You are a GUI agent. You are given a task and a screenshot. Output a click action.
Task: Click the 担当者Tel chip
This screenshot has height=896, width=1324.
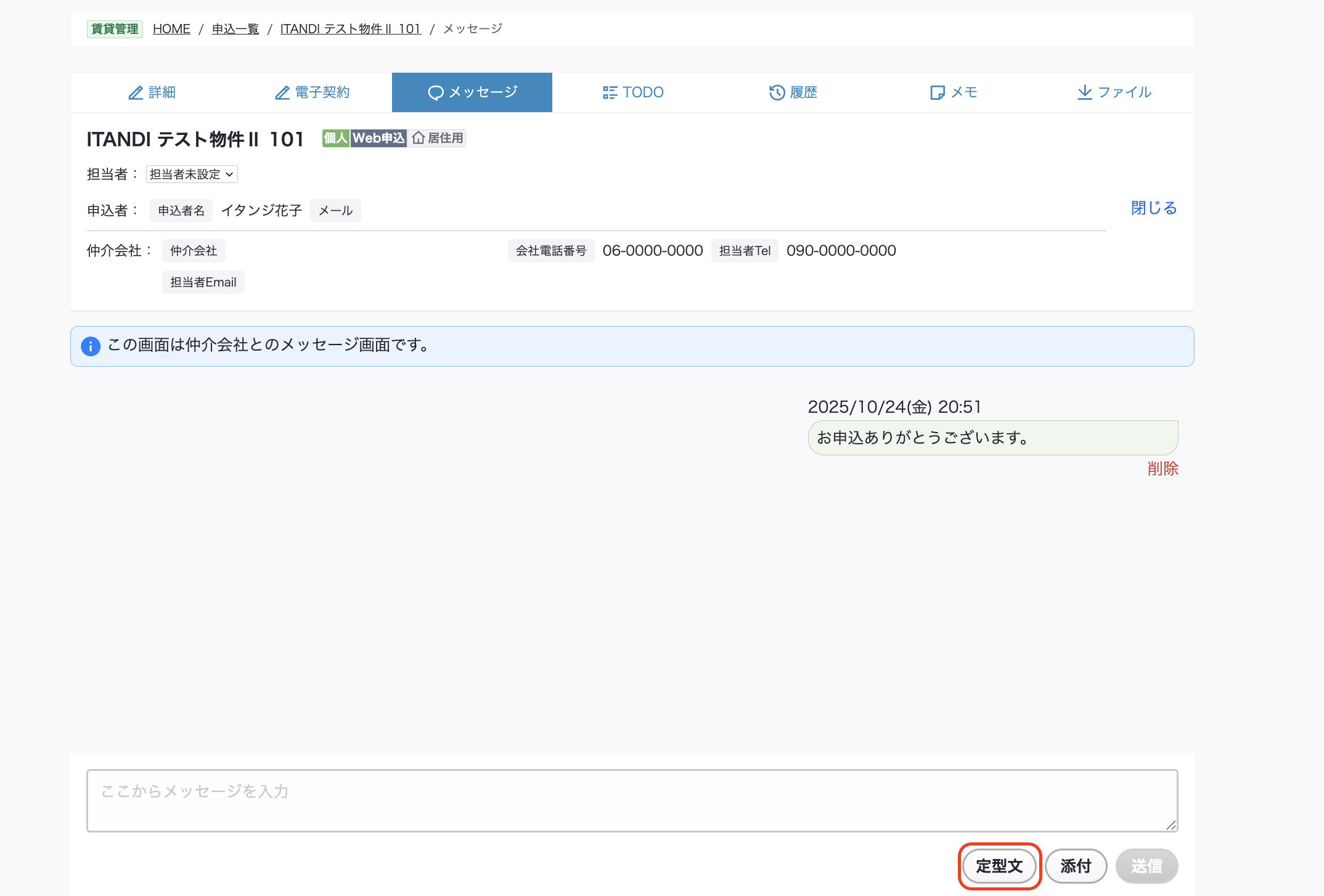pos(745,251)
